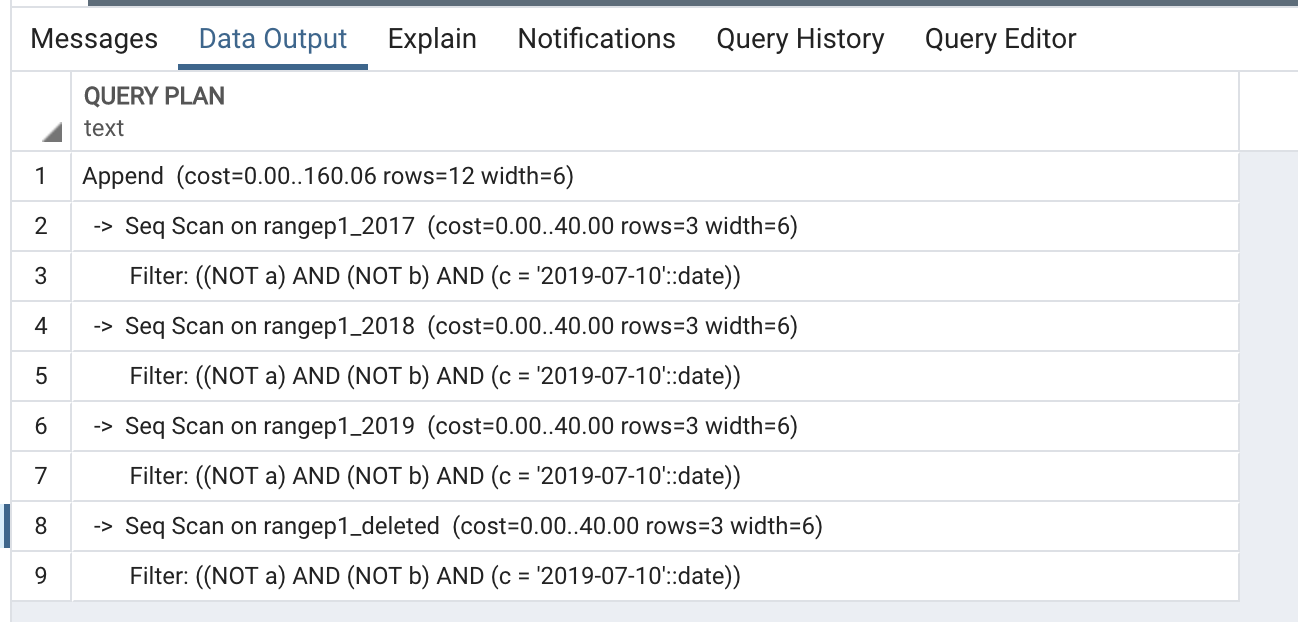Select the Data Output tab

(x=273, y=39)
